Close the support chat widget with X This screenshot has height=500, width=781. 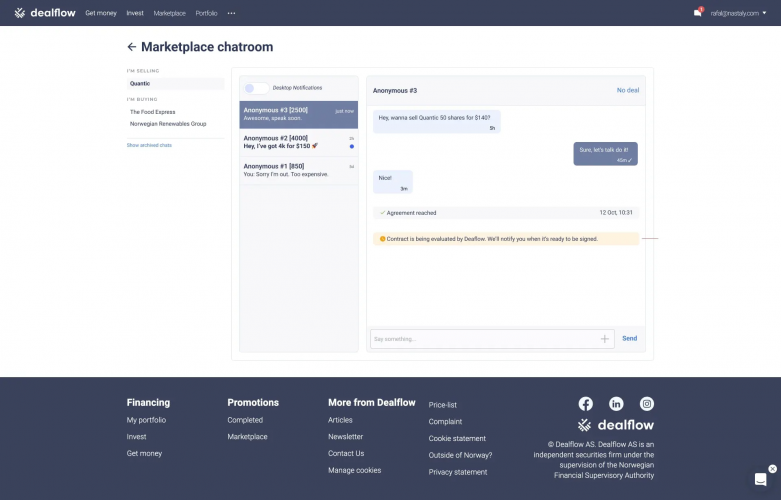[x=772, y=469]
